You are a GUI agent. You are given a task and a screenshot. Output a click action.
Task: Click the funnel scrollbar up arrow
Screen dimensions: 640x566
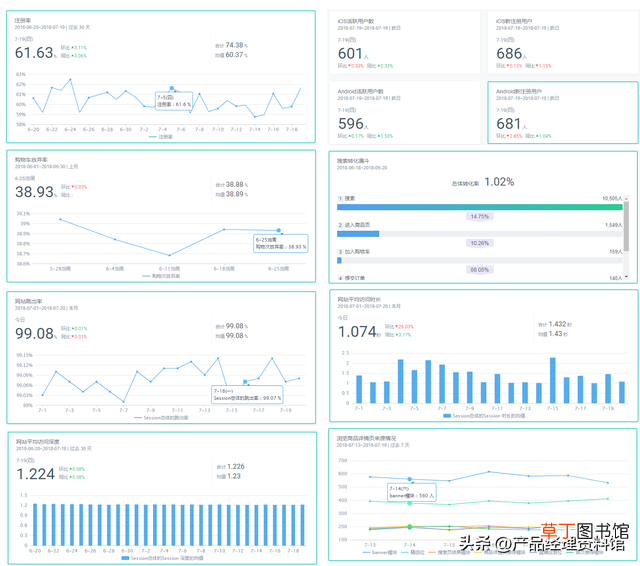pyautogui.click(x=626, y=198)
